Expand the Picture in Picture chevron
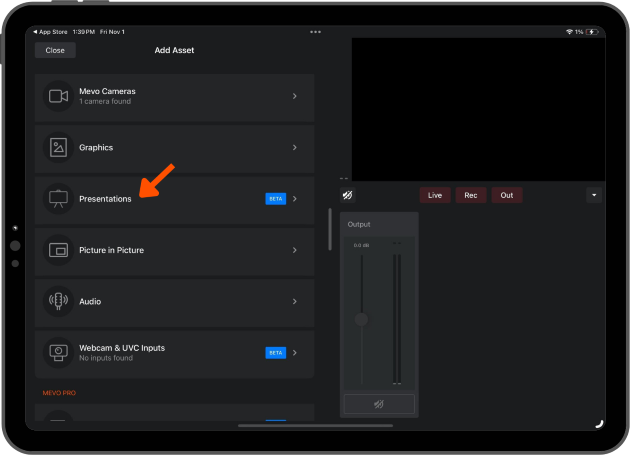Screen dimensions: 630x455 tap(295, 250)
